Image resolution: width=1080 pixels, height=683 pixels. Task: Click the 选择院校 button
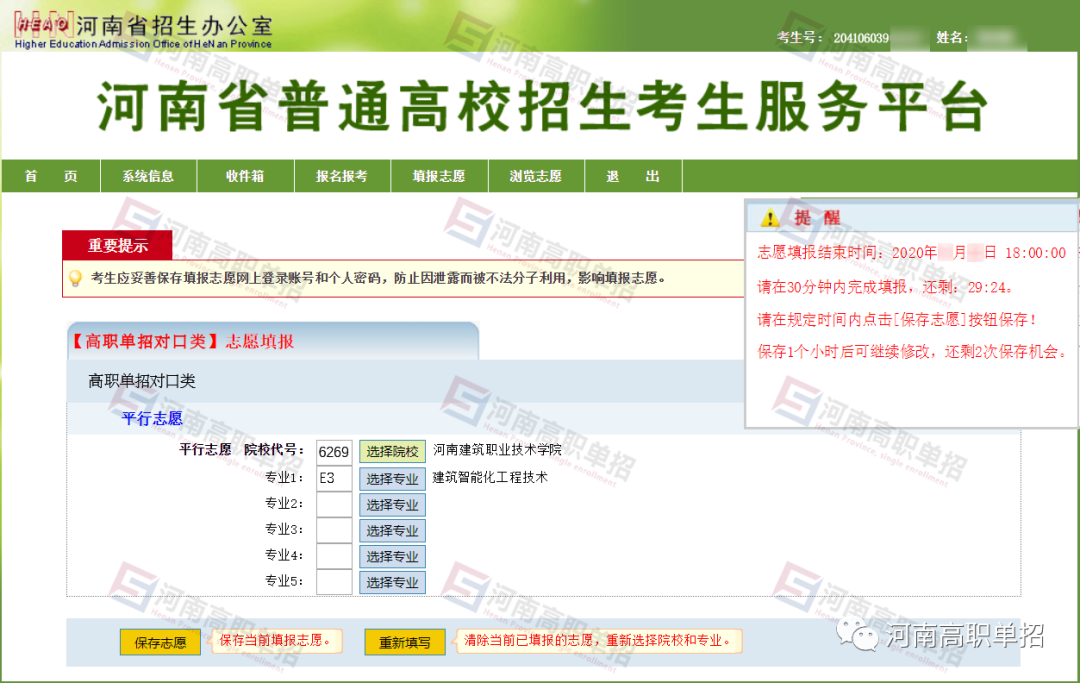[393, 451]
